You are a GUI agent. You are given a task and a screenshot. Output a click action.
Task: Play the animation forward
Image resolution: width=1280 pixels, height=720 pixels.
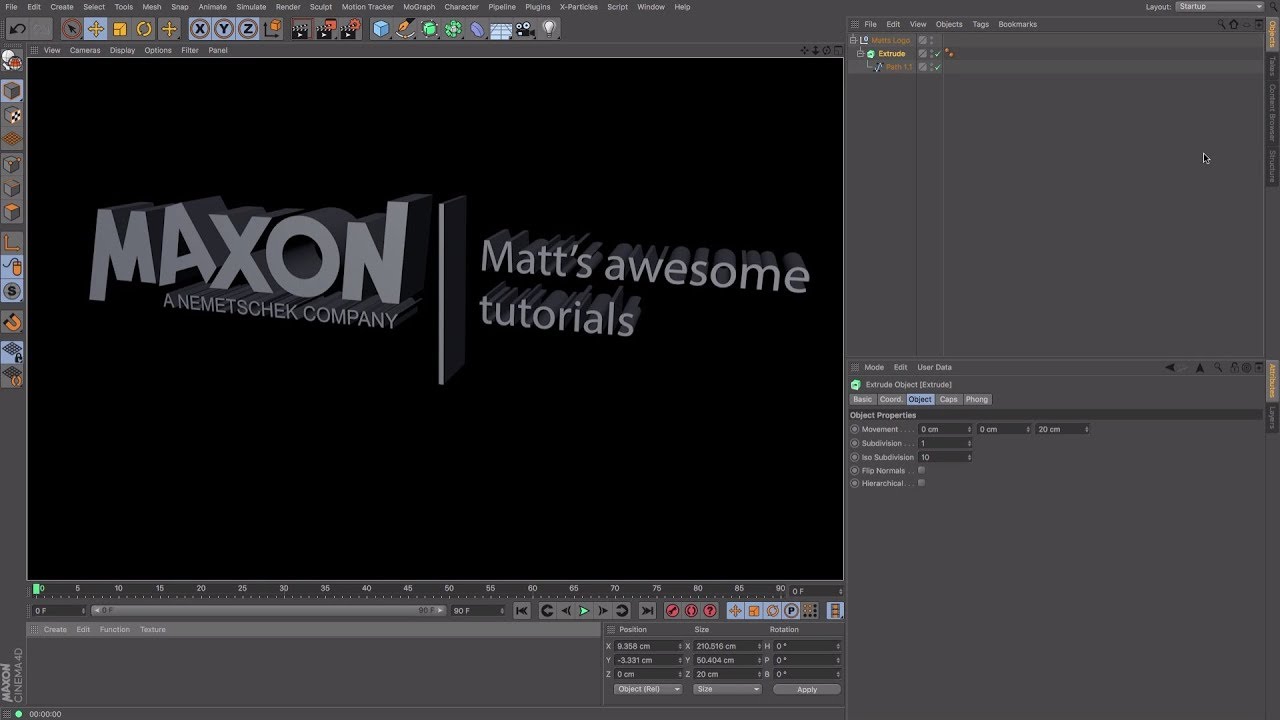click(x=585, y=611)
